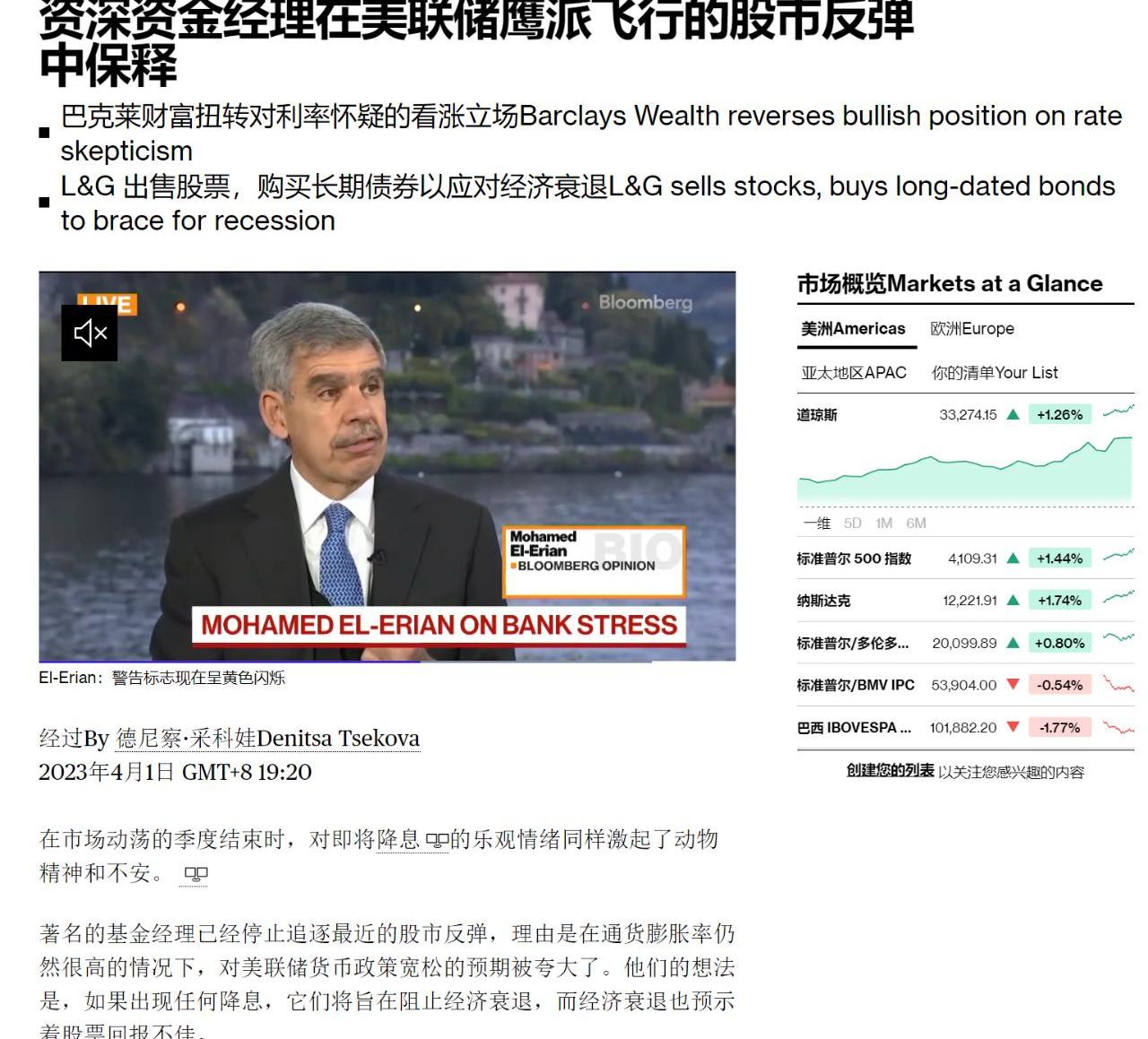The image size is (1148, 1039).
Task: Click the translation icon after 不安
Action: click(x=195, y=874)
